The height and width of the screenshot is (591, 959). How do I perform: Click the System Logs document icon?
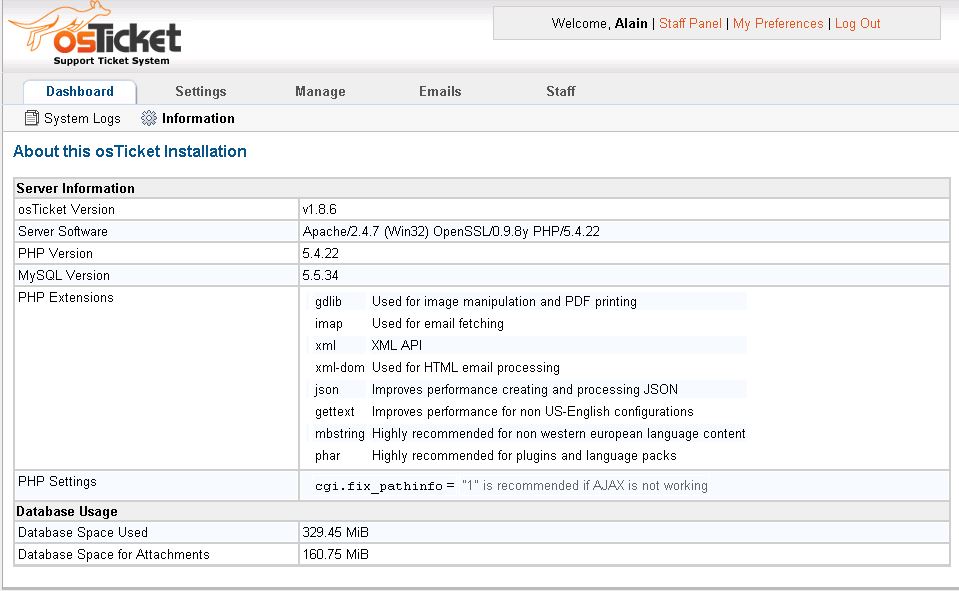[x=31, y=118]
